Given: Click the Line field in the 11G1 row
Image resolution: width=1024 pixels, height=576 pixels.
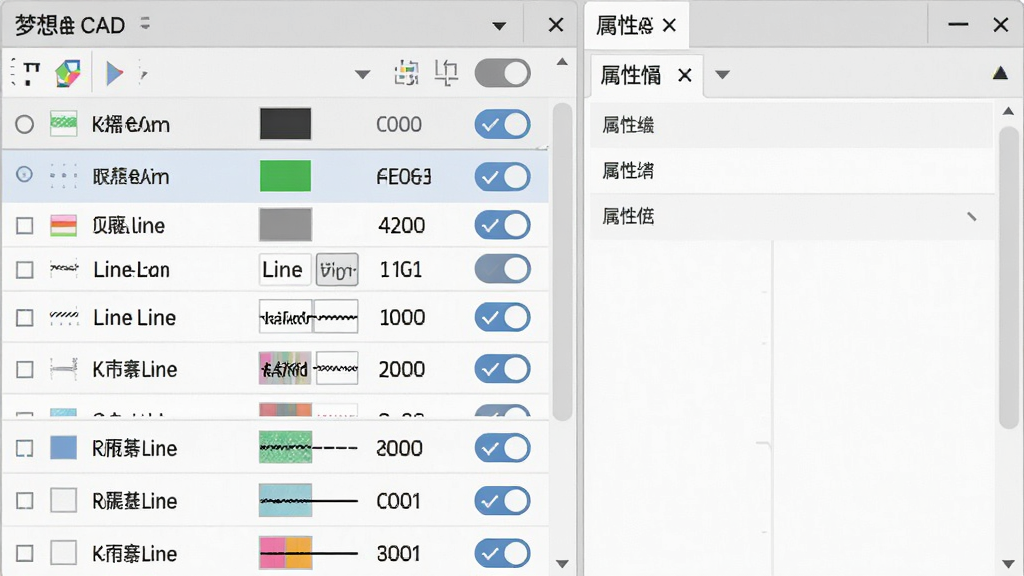Looking at the screenshot, I should pyautogui.click(x=285, y=269).
